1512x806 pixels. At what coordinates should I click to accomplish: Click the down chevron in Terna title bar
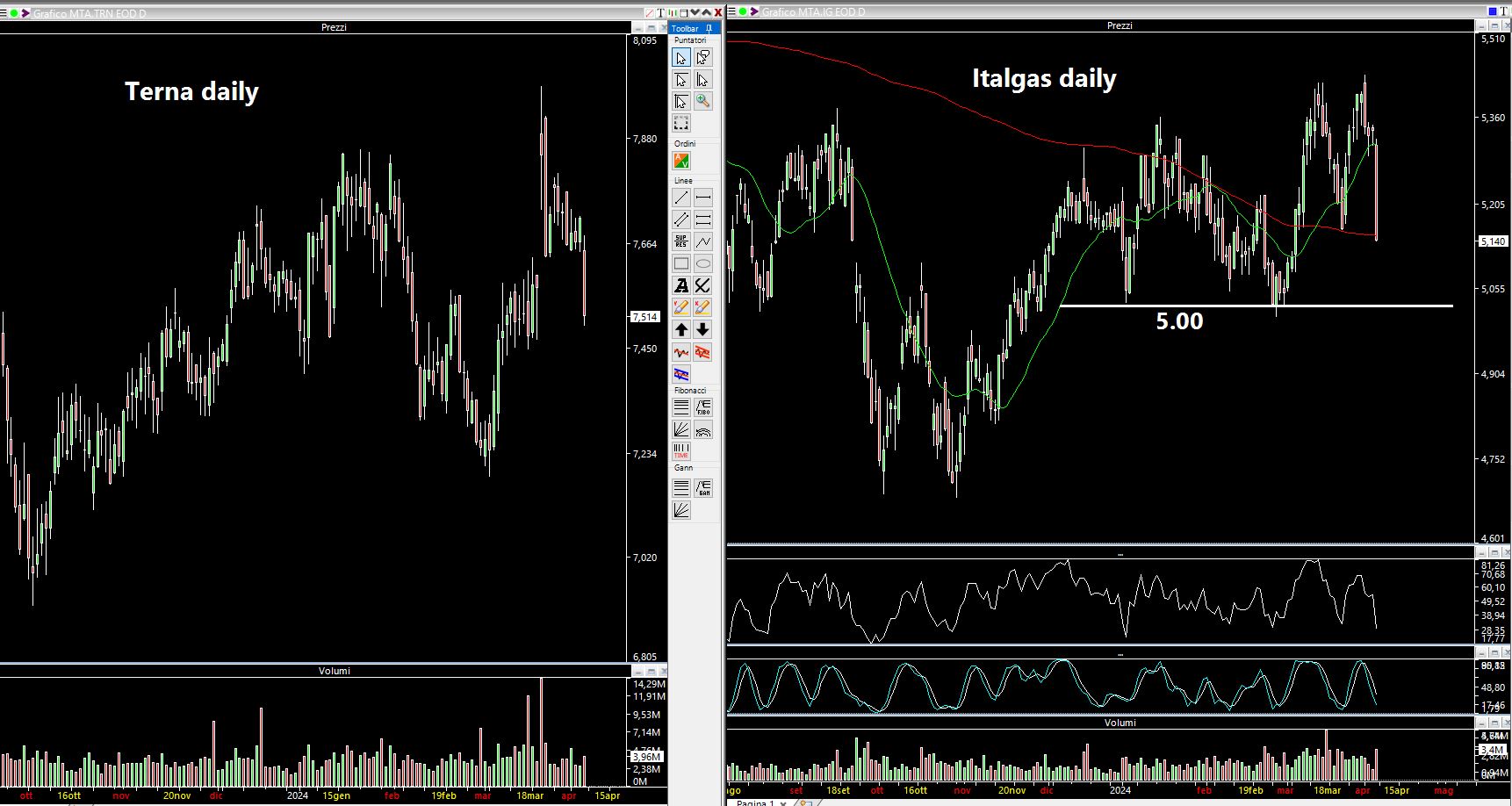695,12
